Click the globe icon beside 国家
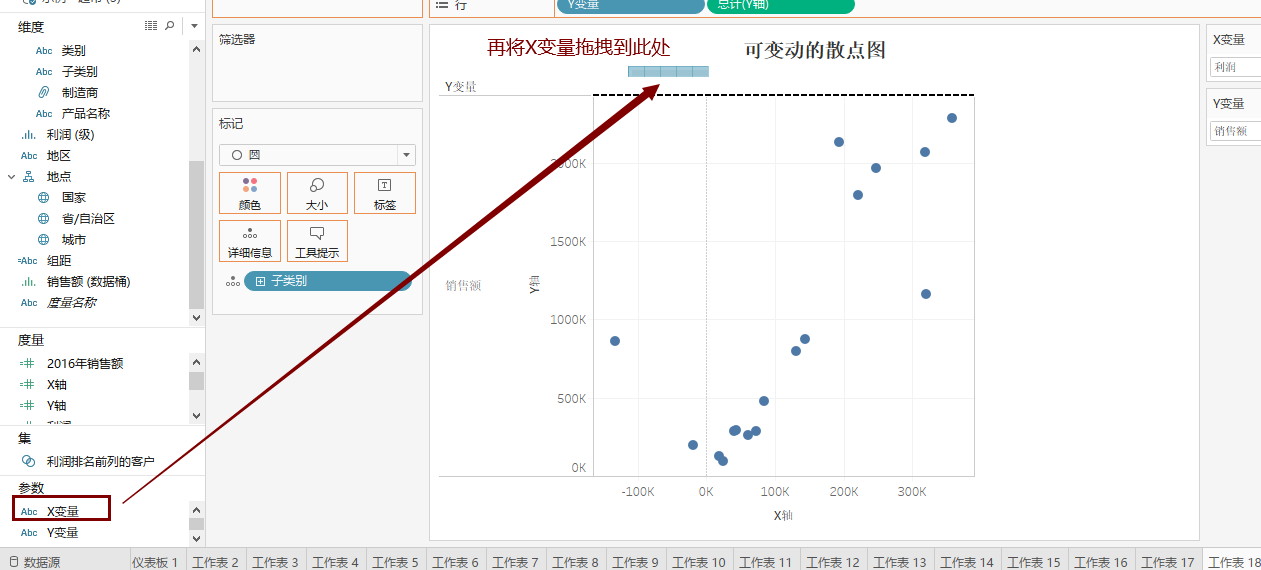 pyautogui.click(x=43, y=197)
